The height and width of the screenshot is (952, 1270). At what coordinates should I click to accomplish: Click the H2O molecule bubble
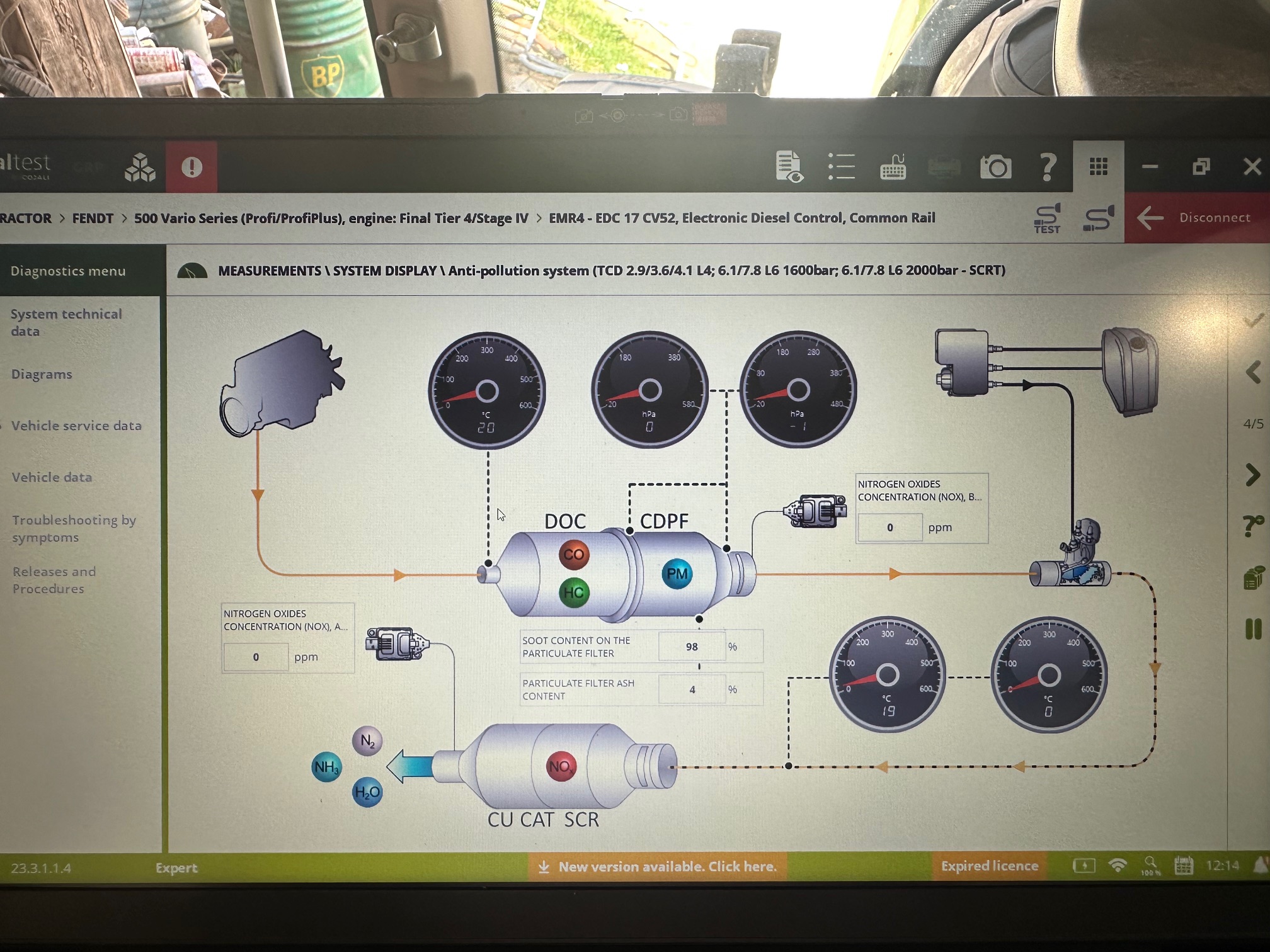(x=367, y=792)
